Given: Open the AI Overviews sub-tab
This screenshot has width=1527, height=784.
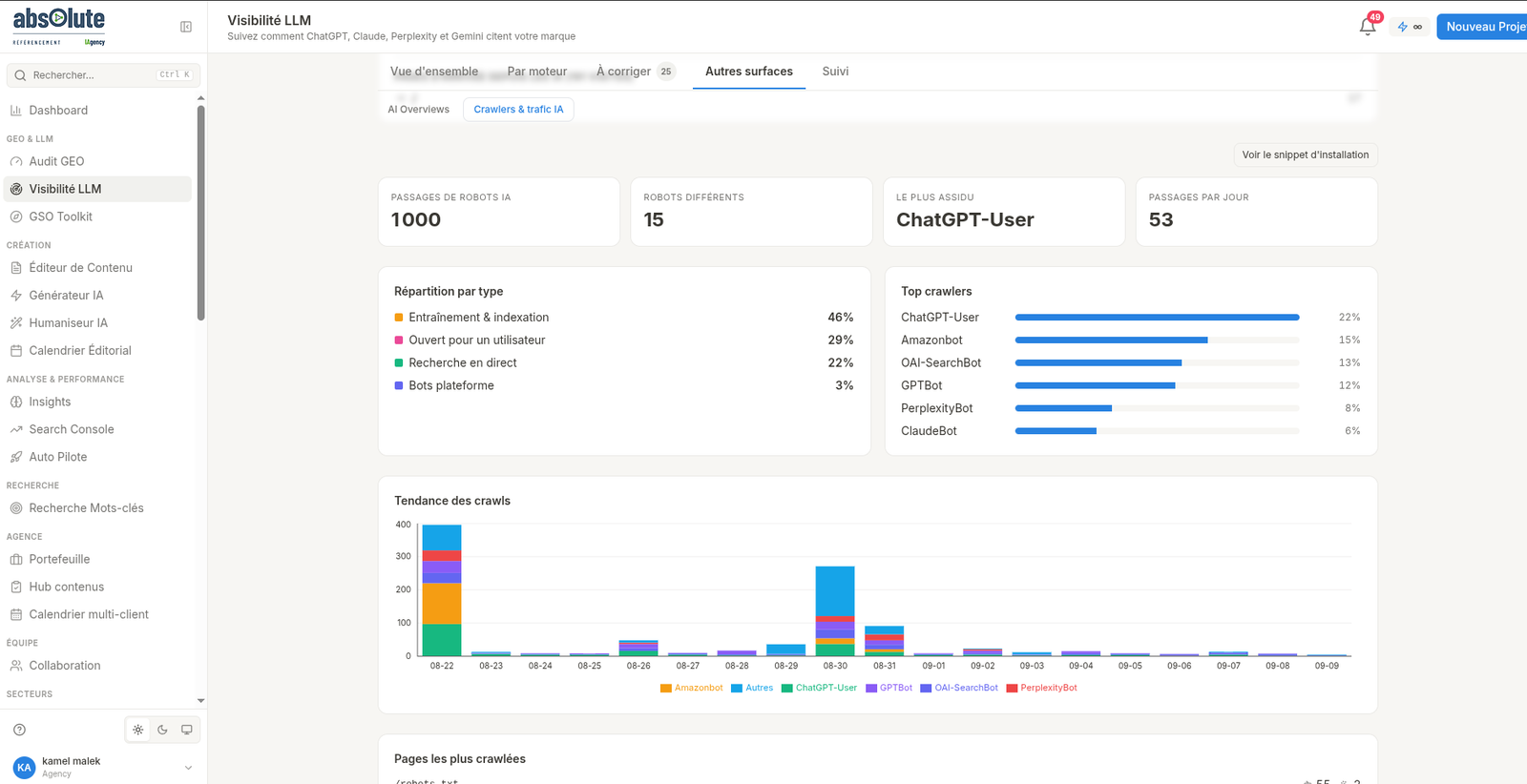Looking at the screenshot, I should pos(419,110).
